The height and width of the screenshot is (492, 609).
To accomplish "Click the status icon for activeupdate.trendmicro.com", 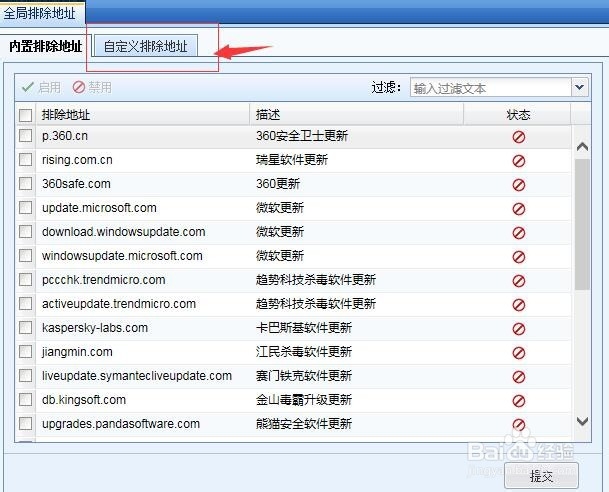I will 519,305.
